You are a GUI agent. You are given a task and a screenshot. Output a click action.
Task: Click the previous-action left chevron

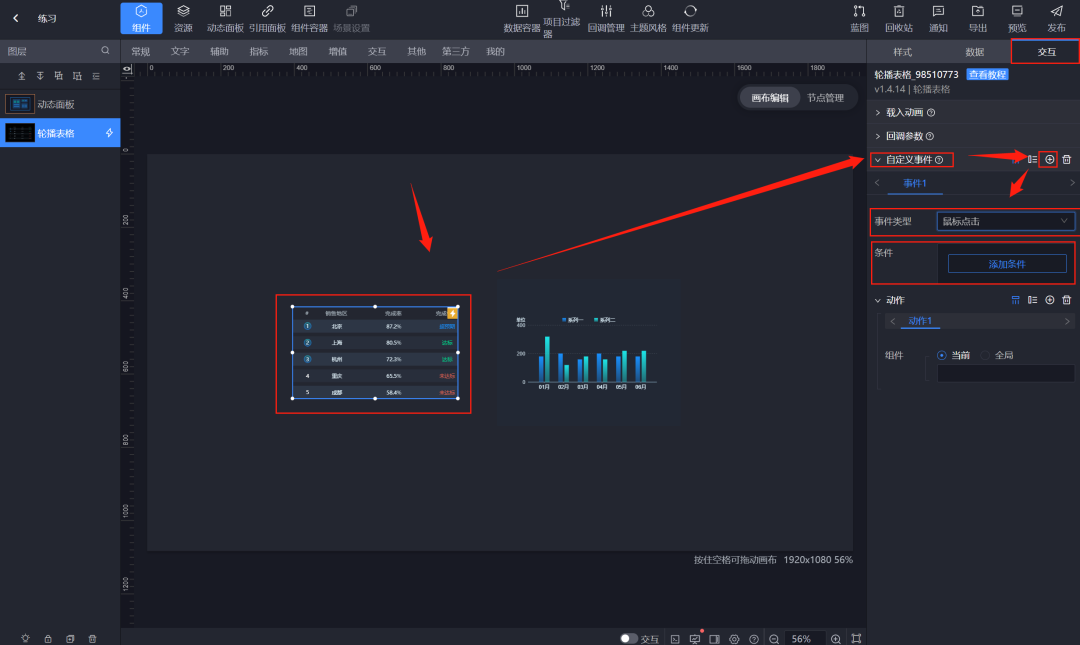(893, 321)
